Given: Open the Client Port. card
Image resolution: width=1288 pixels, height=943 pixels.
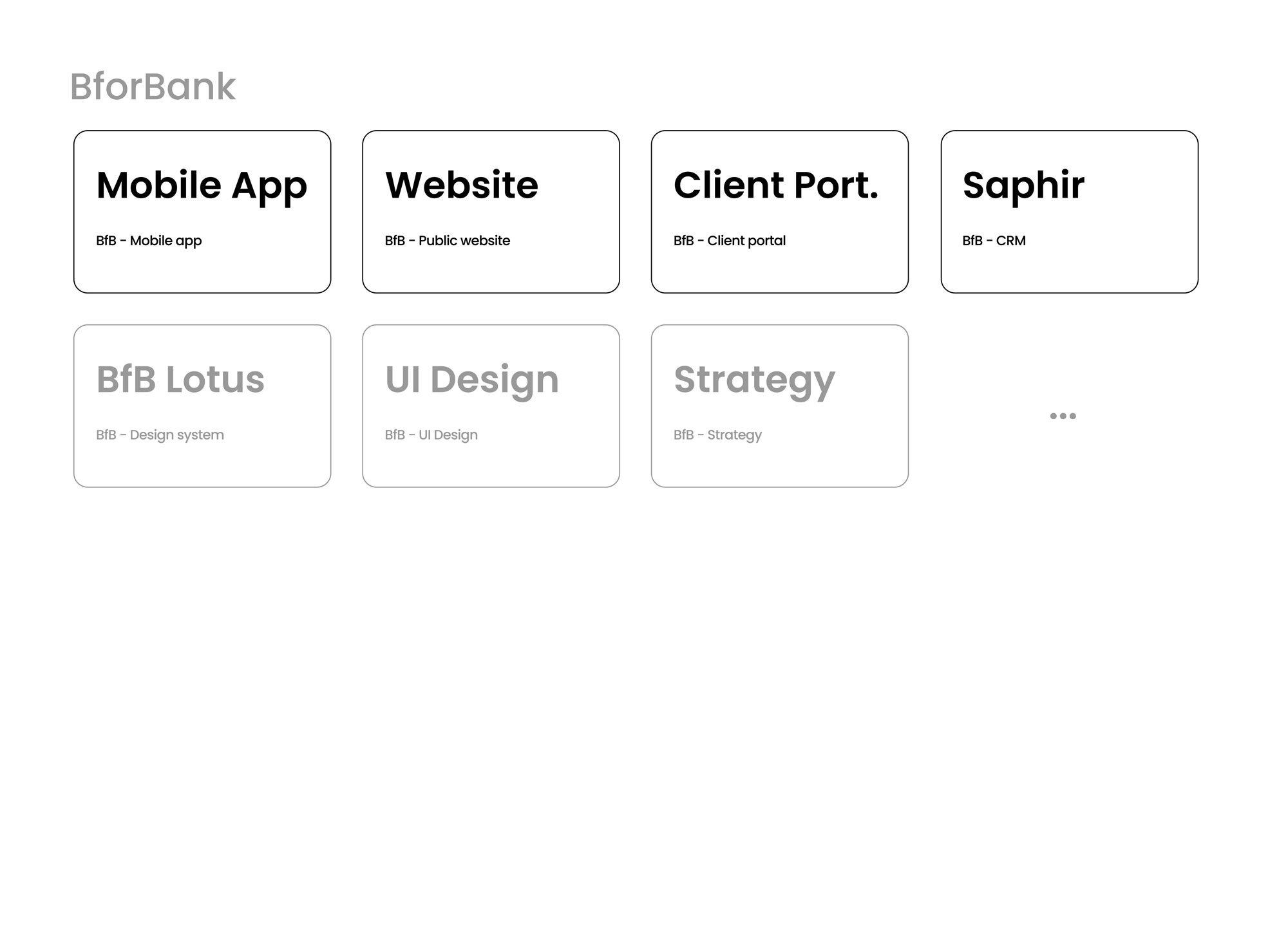Looking at the screenshot, I should [x=780, y=212].
